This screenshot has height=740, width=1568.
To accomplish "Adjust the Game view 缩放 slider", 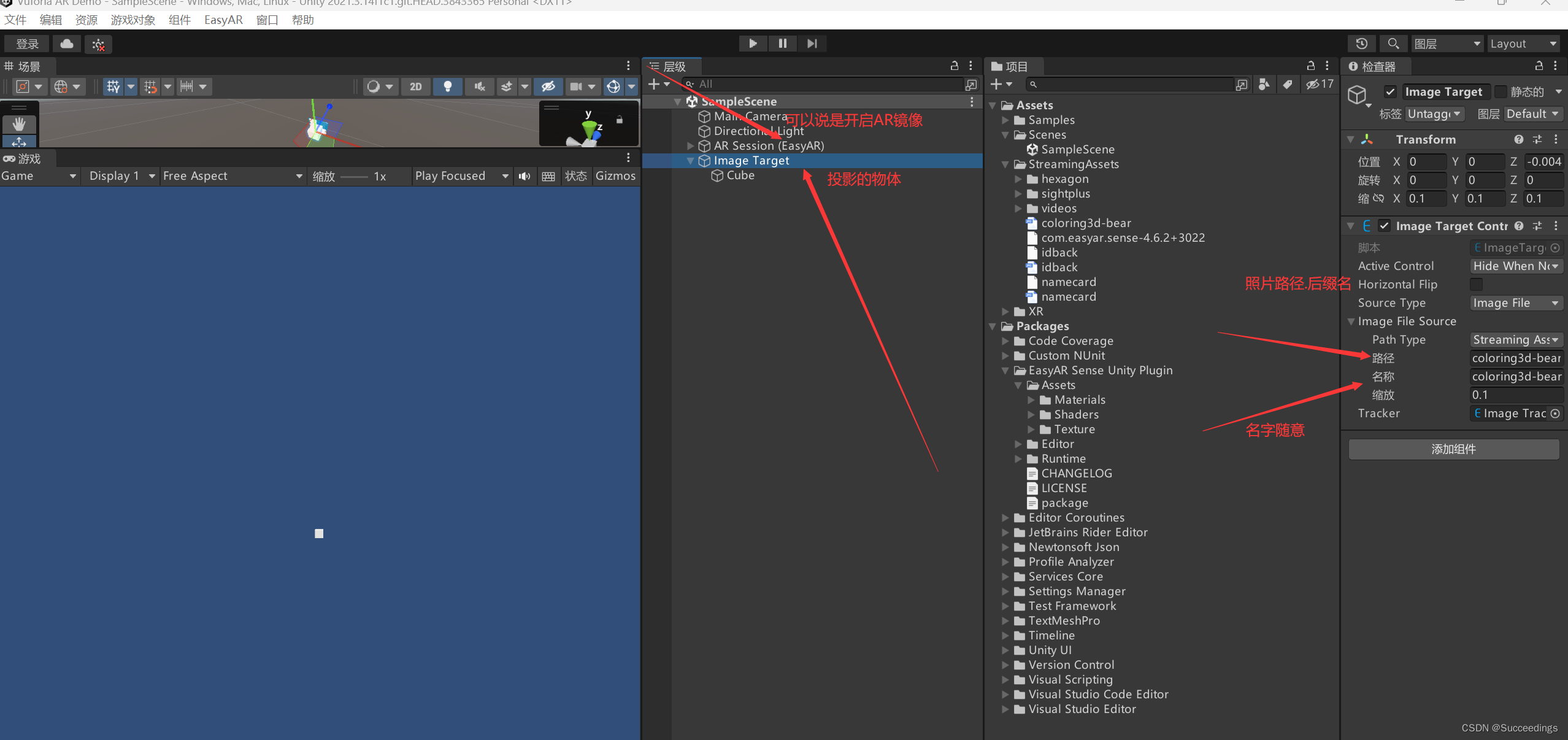I will coord(354,177).
